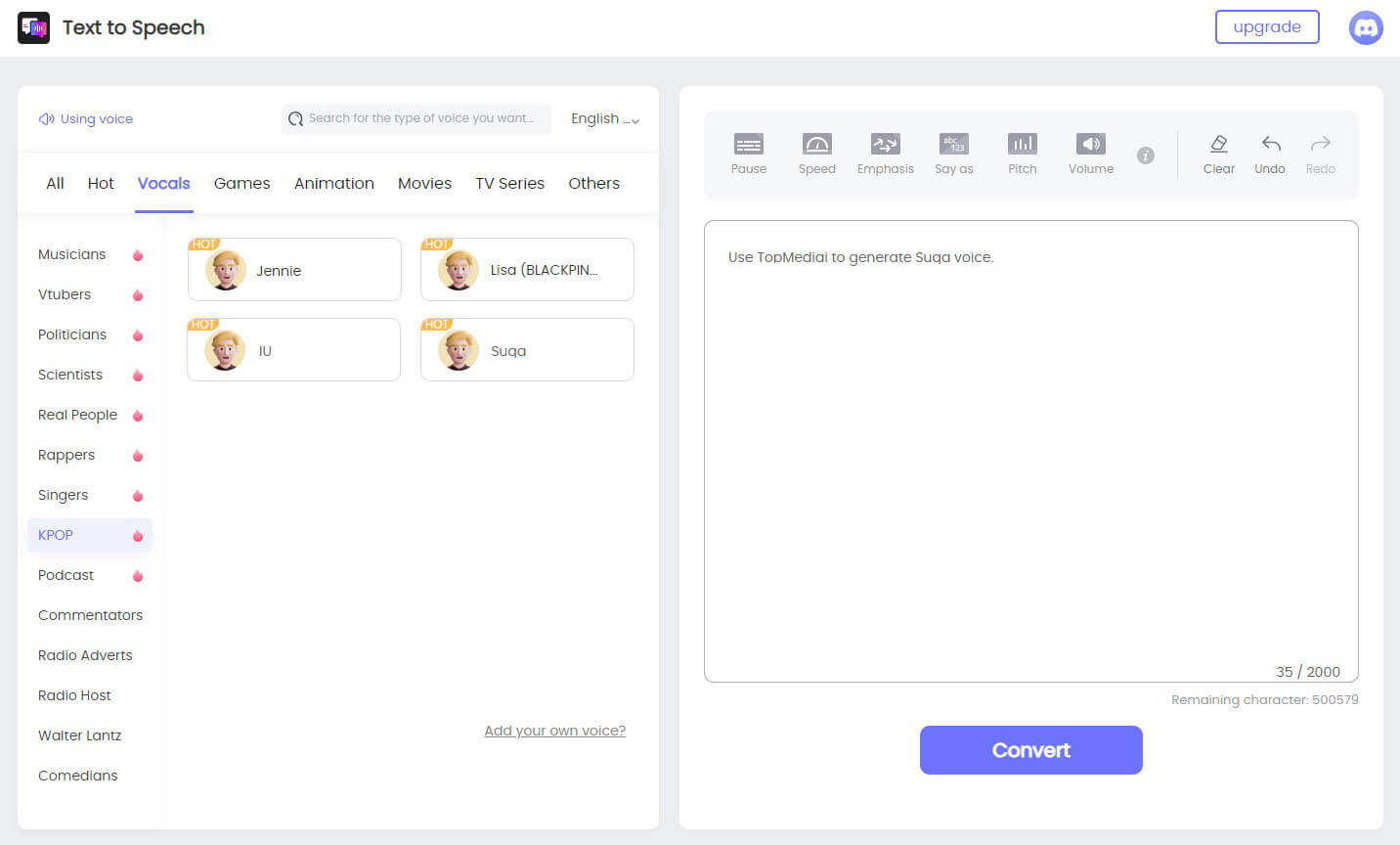Switch to the Movies tab

pyautogui.click(x=424, y=183)
